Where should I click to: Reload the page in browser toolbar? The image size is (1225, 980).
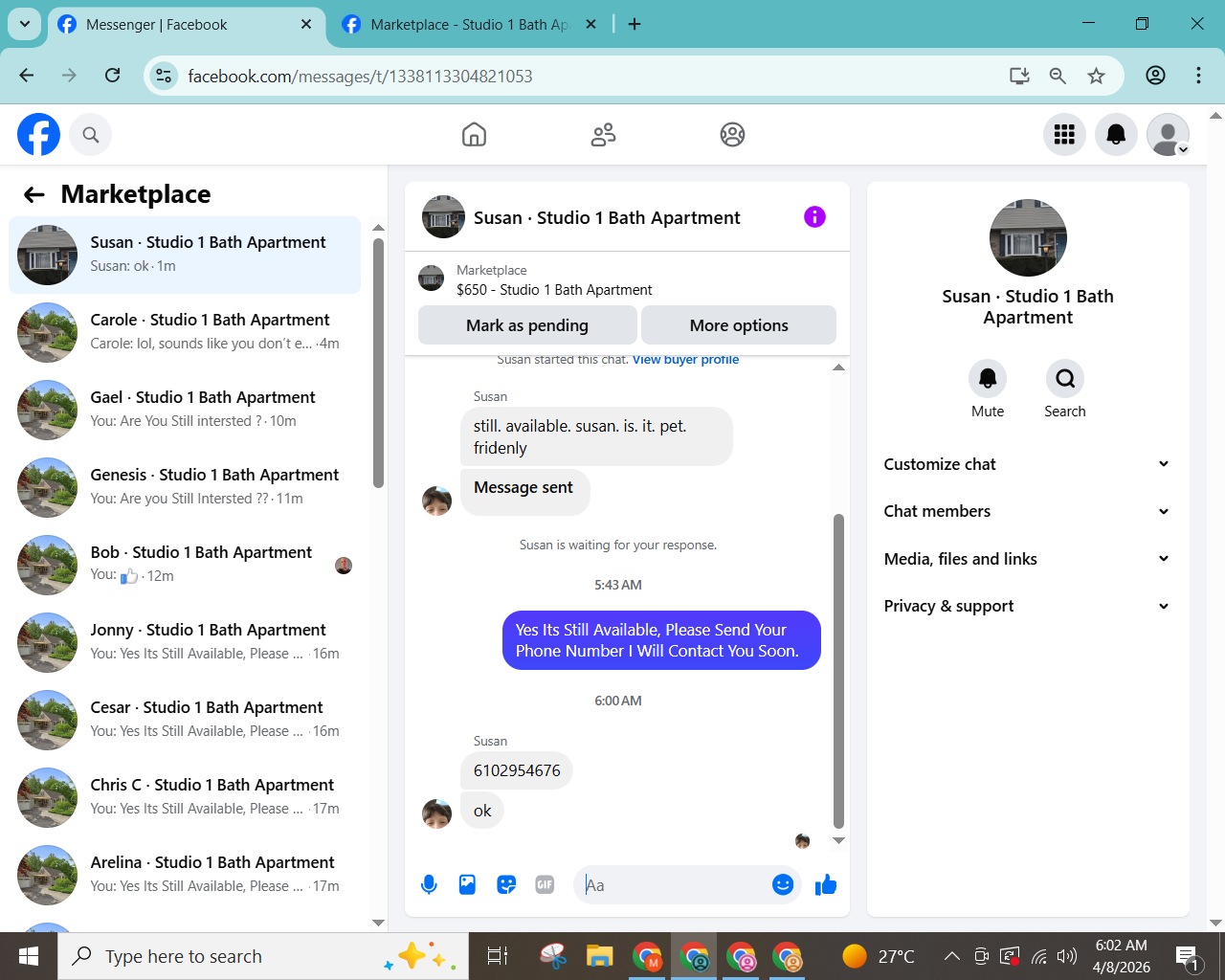113,76
